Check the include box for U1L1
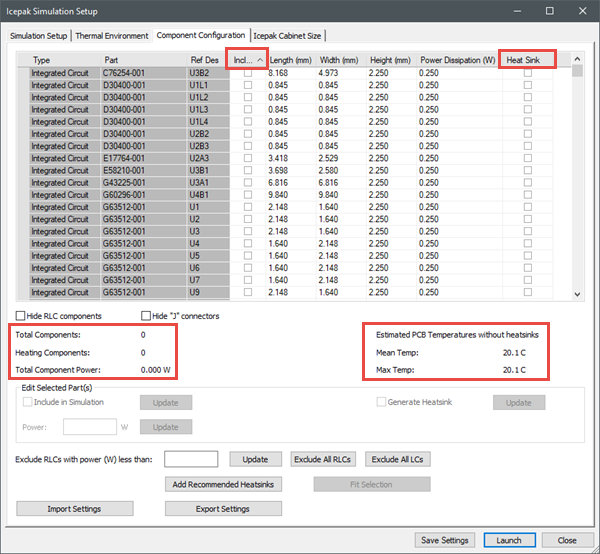Viewport: 600px width, 554px height. coord(248,85)
